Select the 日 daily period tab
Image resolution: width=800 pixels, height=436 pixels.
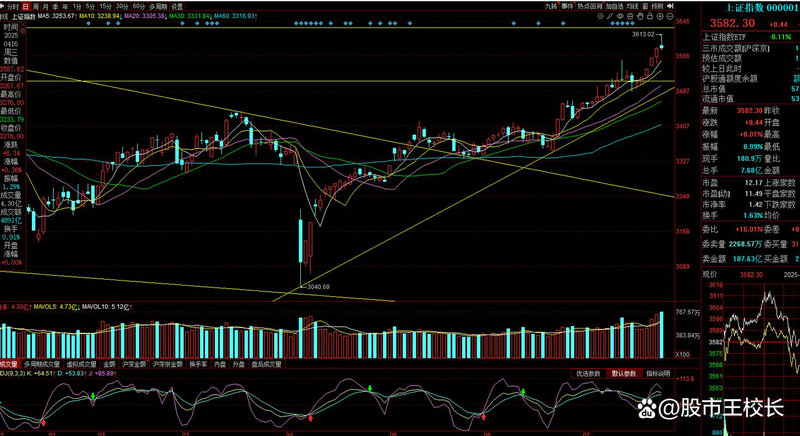[25, 6]
